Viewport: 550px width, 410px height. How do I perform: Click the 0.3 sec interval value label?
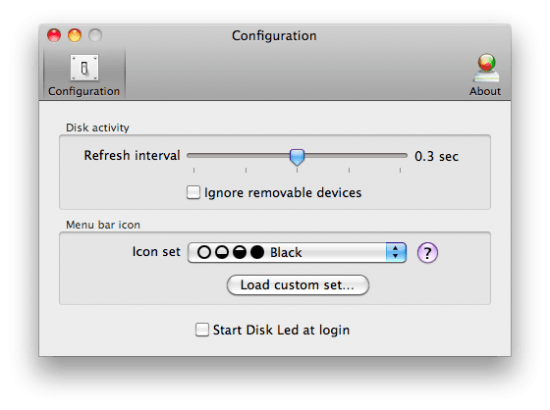[436, 156]
